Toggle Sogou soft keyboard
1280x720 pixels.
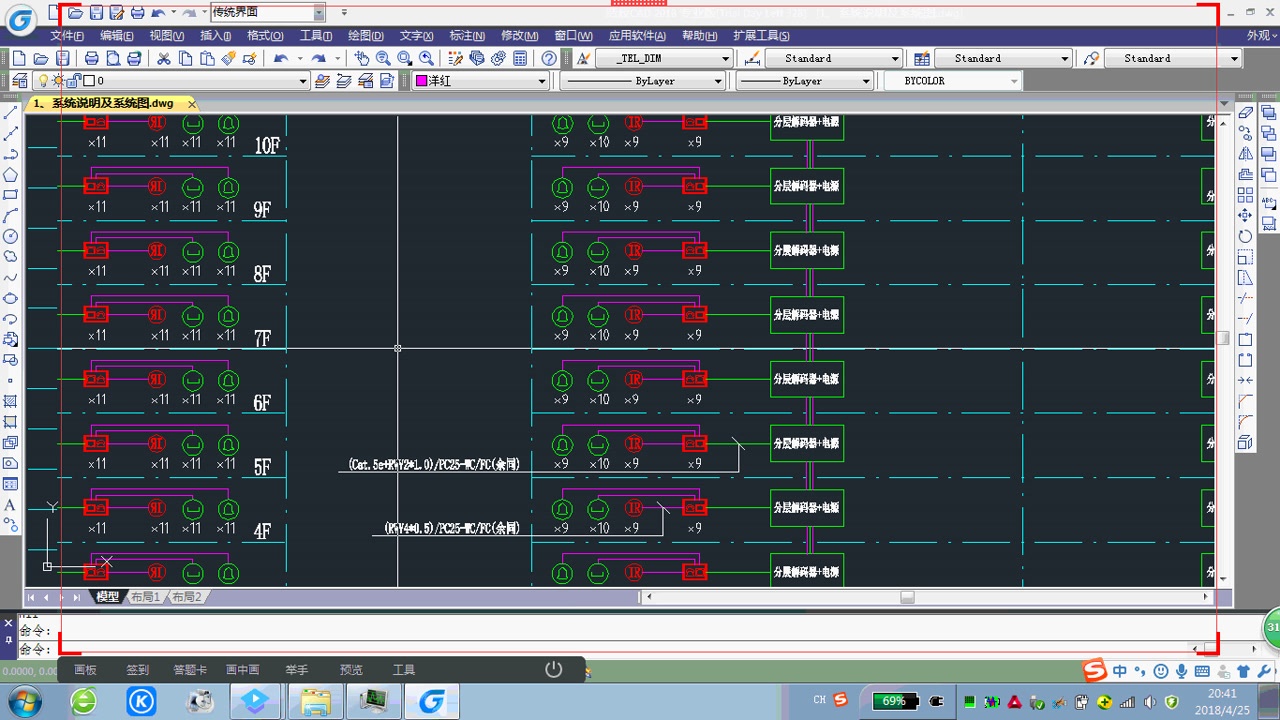point(1202,671)
